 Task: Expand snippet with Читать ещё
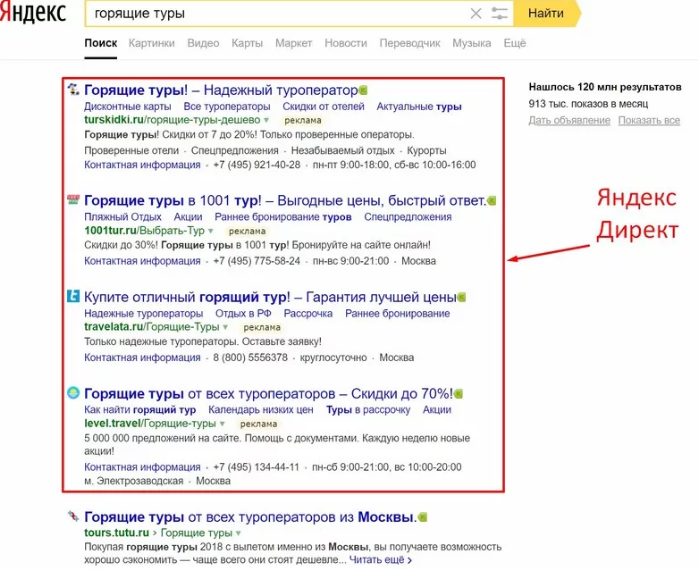pyautogui.click(x=381, y=560)
